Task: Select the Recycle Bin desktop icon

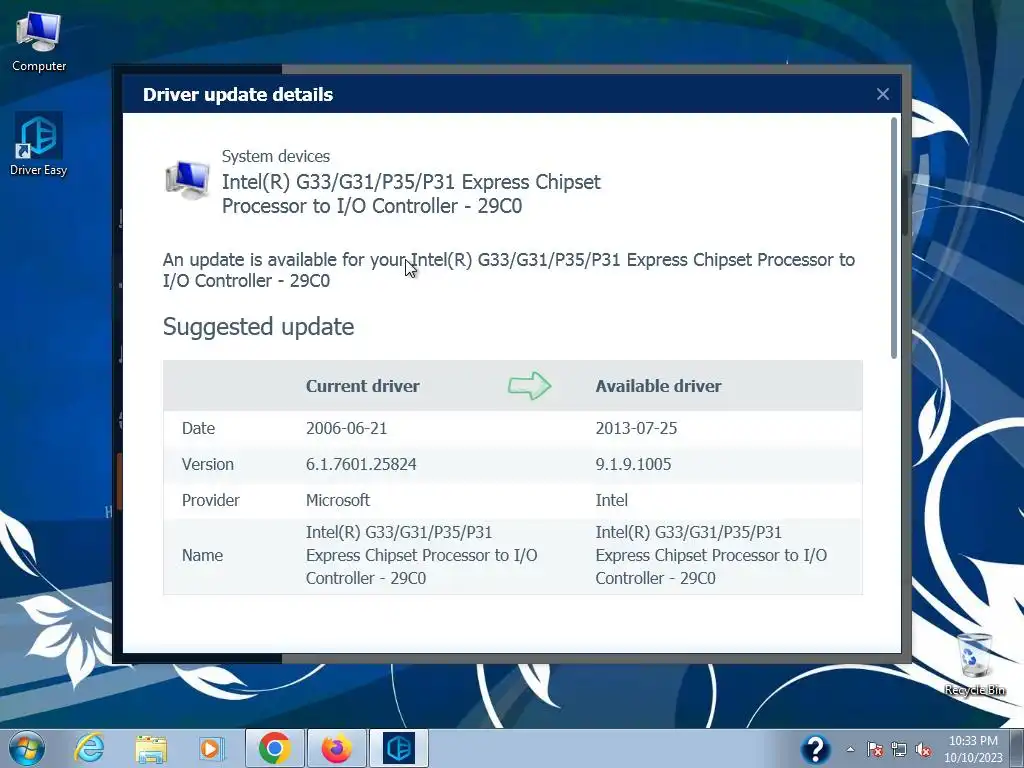Action: point(975,664)
